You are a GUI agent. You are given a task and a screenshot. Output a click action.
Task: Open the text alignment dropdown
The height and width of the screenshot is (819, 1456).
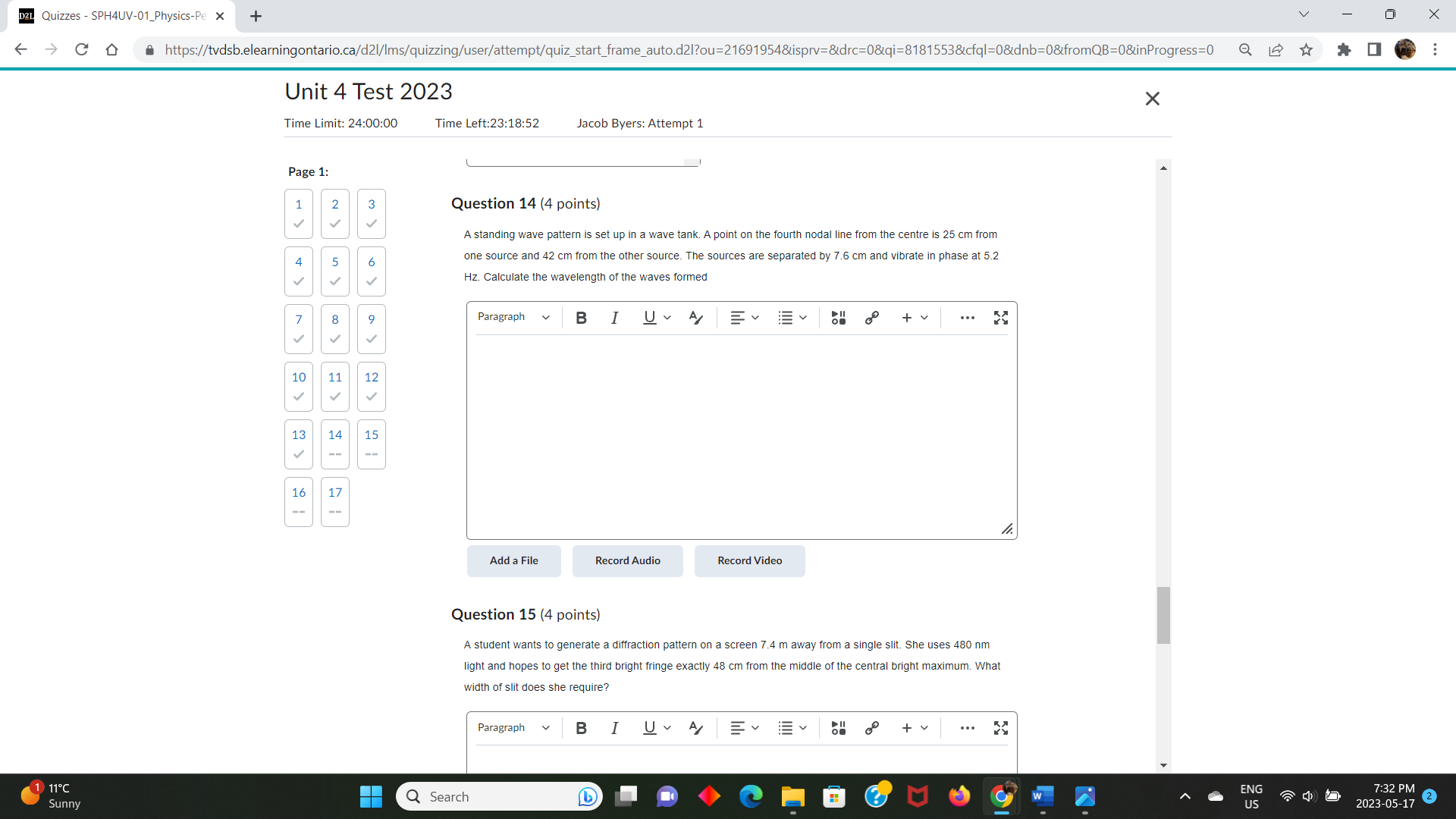coord(744,317)
